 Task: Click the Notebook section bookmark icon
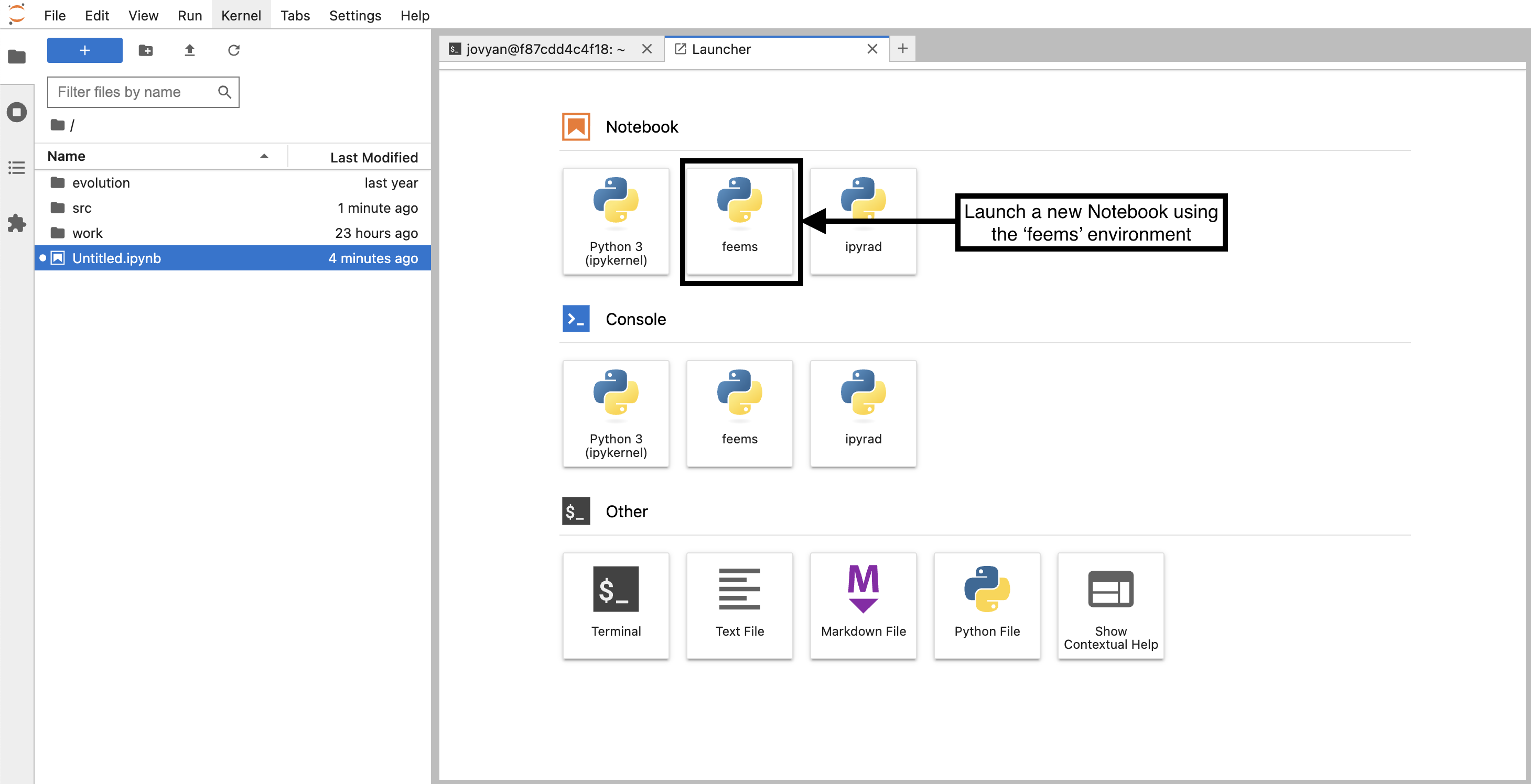point(575,126)
